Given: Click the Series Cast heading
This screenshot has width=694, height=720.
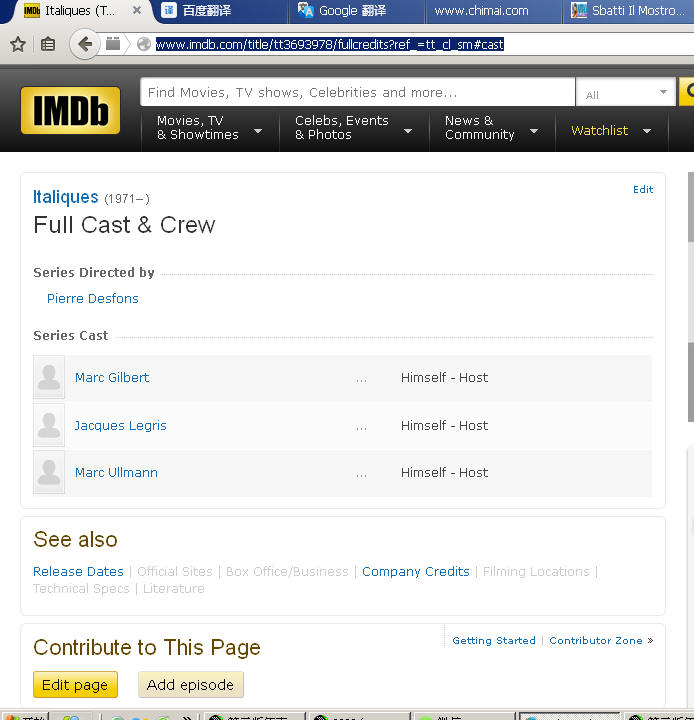Looking at the screenshot, I should click(x=71, y=336).
